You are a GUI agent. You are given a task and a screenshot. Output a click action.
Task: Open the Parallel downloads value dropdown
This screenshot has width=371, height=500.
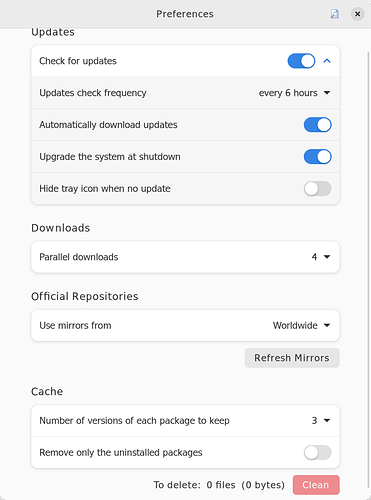pos(321,257)
